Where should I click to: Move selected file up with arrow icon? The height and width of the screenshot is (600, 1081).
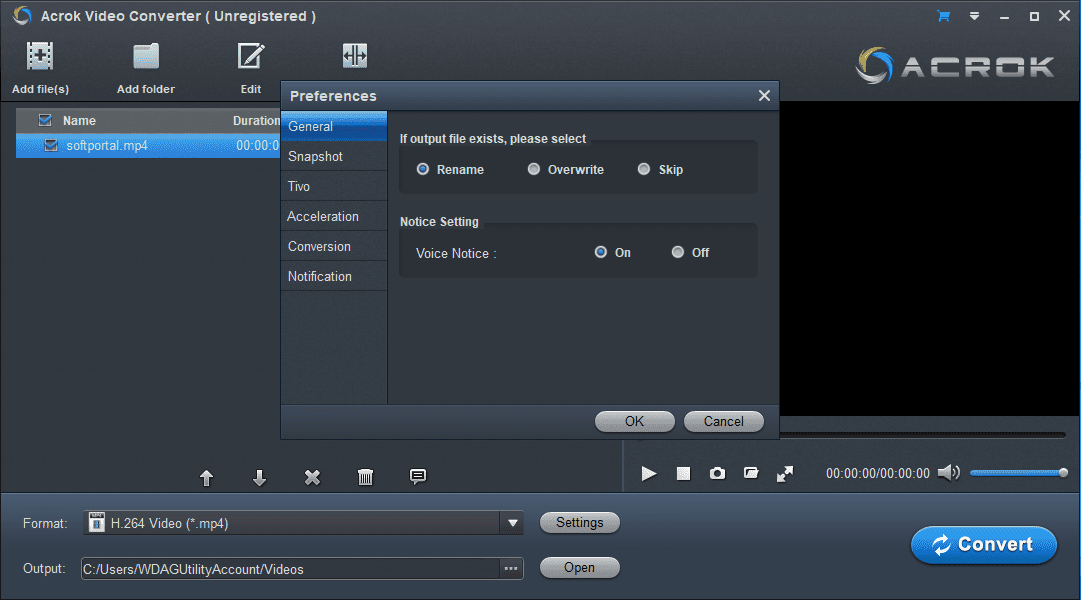[x=206, y=477]
